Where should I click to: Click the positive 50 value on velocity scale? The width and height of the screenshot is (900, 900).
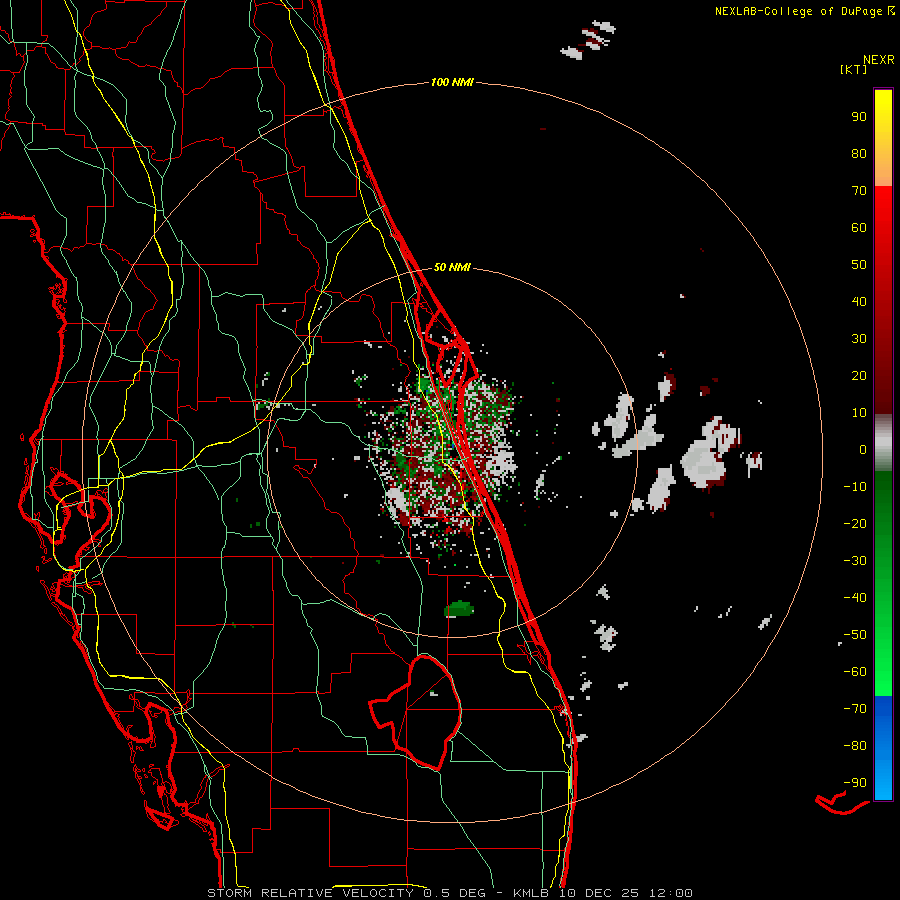tap(859, 265)
